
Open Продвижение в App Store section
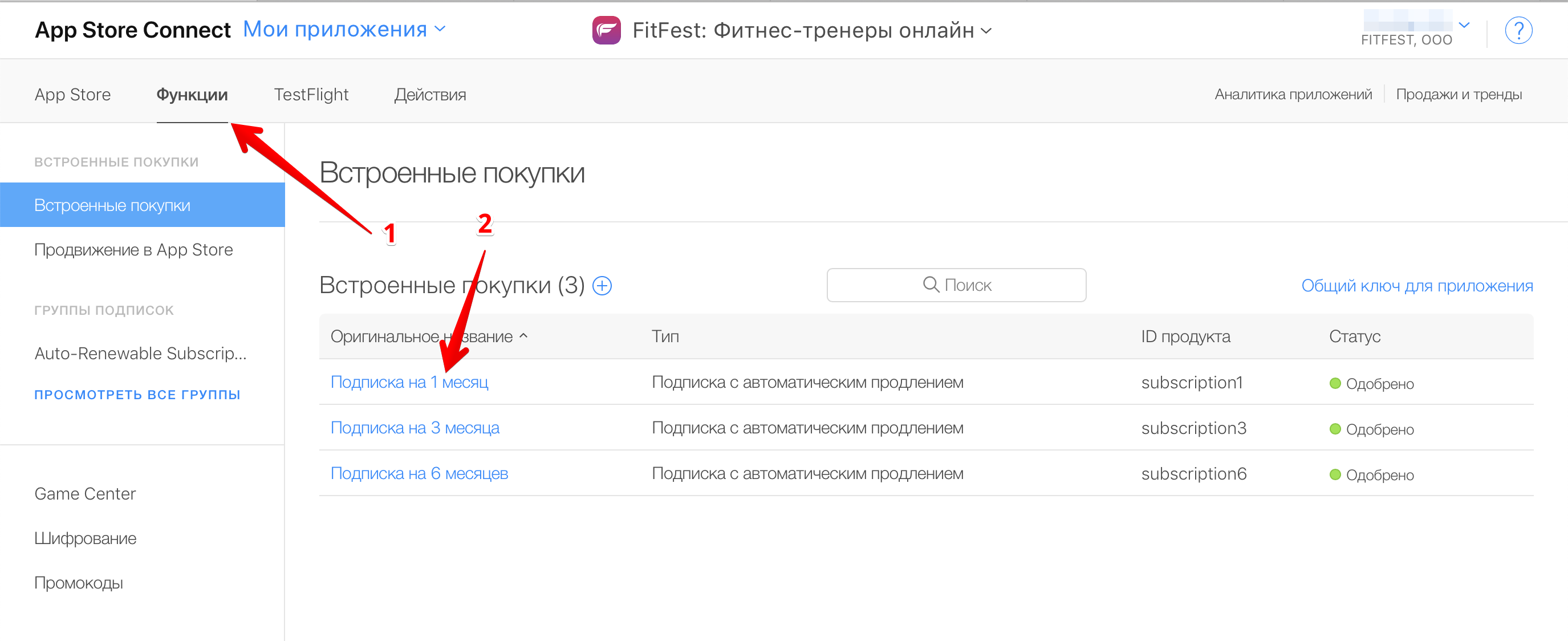133,249
